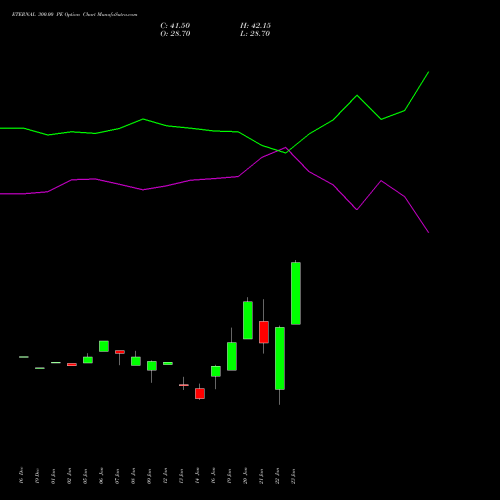Click the chart title text at top left
500x500 pixels.
click(74, 15)
